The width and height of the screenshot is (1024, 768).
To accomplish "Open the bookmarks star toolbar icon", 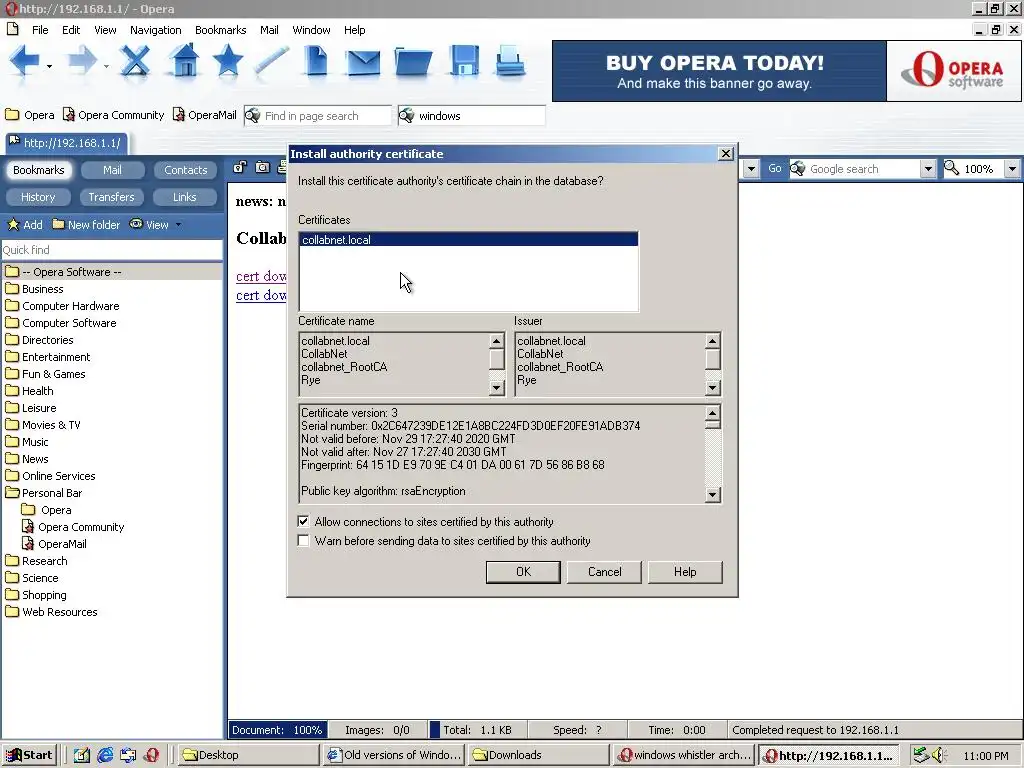I will 228,61.
